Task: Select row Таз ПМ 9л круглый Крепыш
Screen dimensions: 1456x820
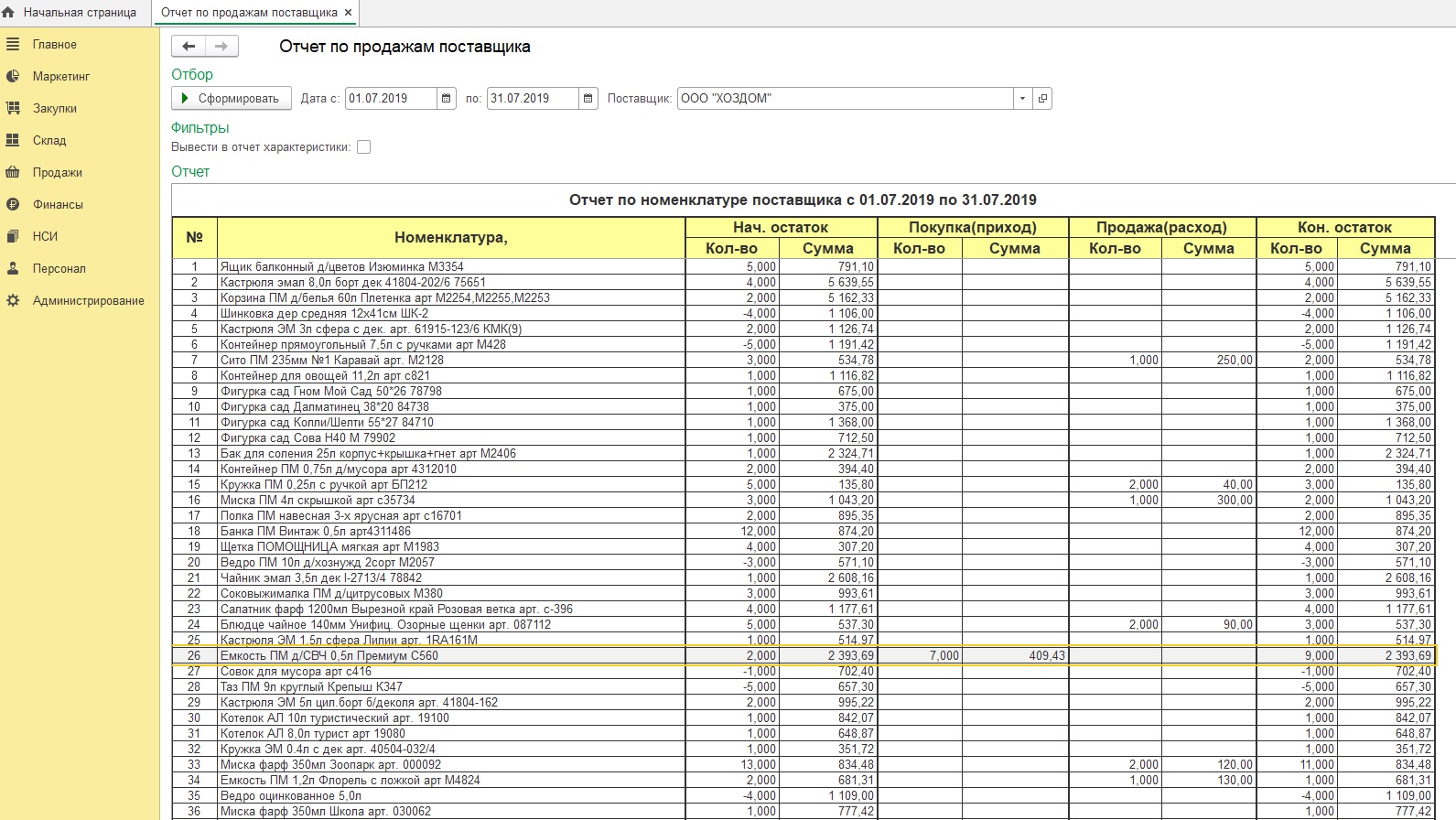Action: point(803,686)
